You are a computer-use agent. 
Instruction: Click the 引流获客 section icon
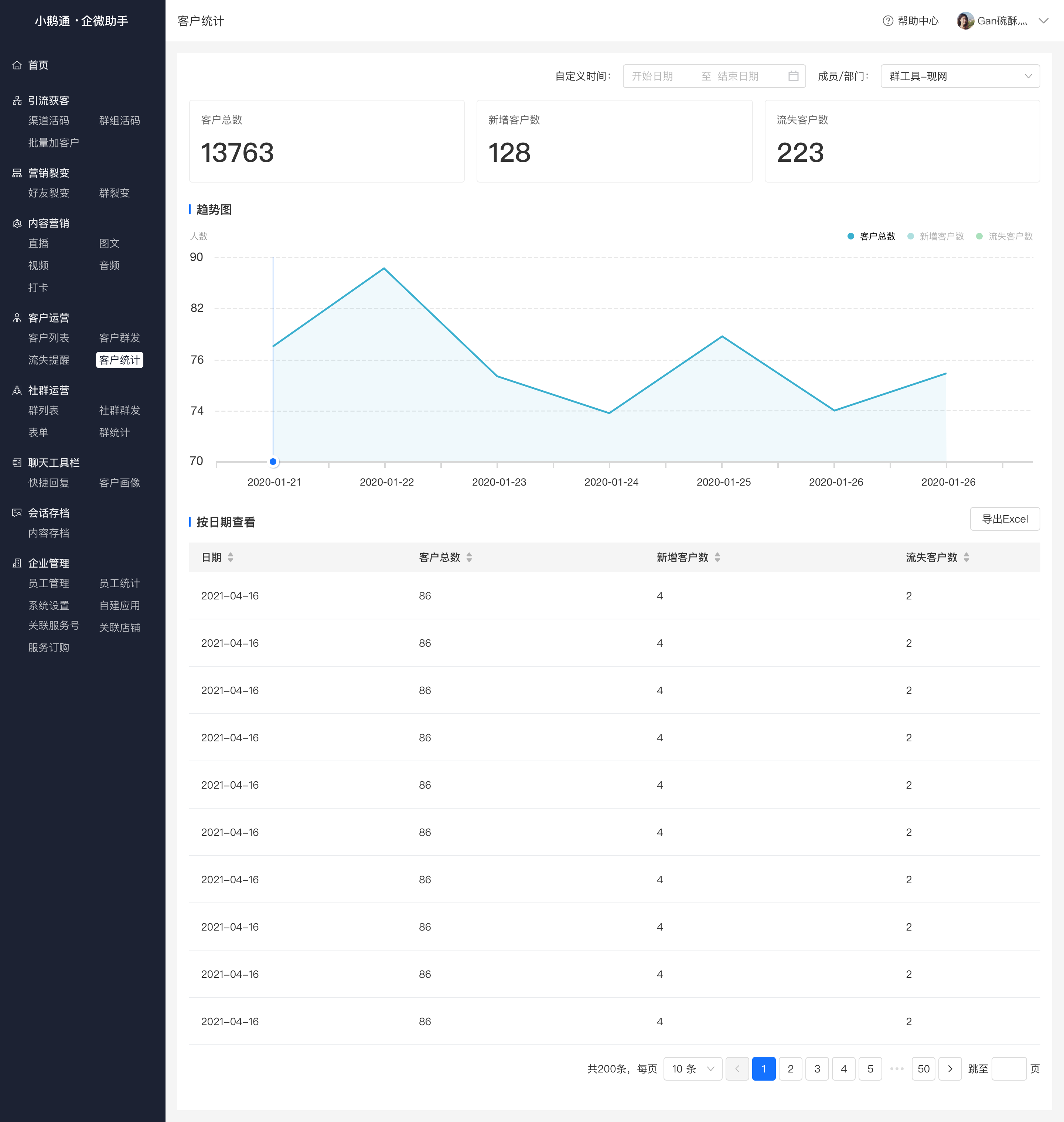pyautogui.click(x=17, y=101)
